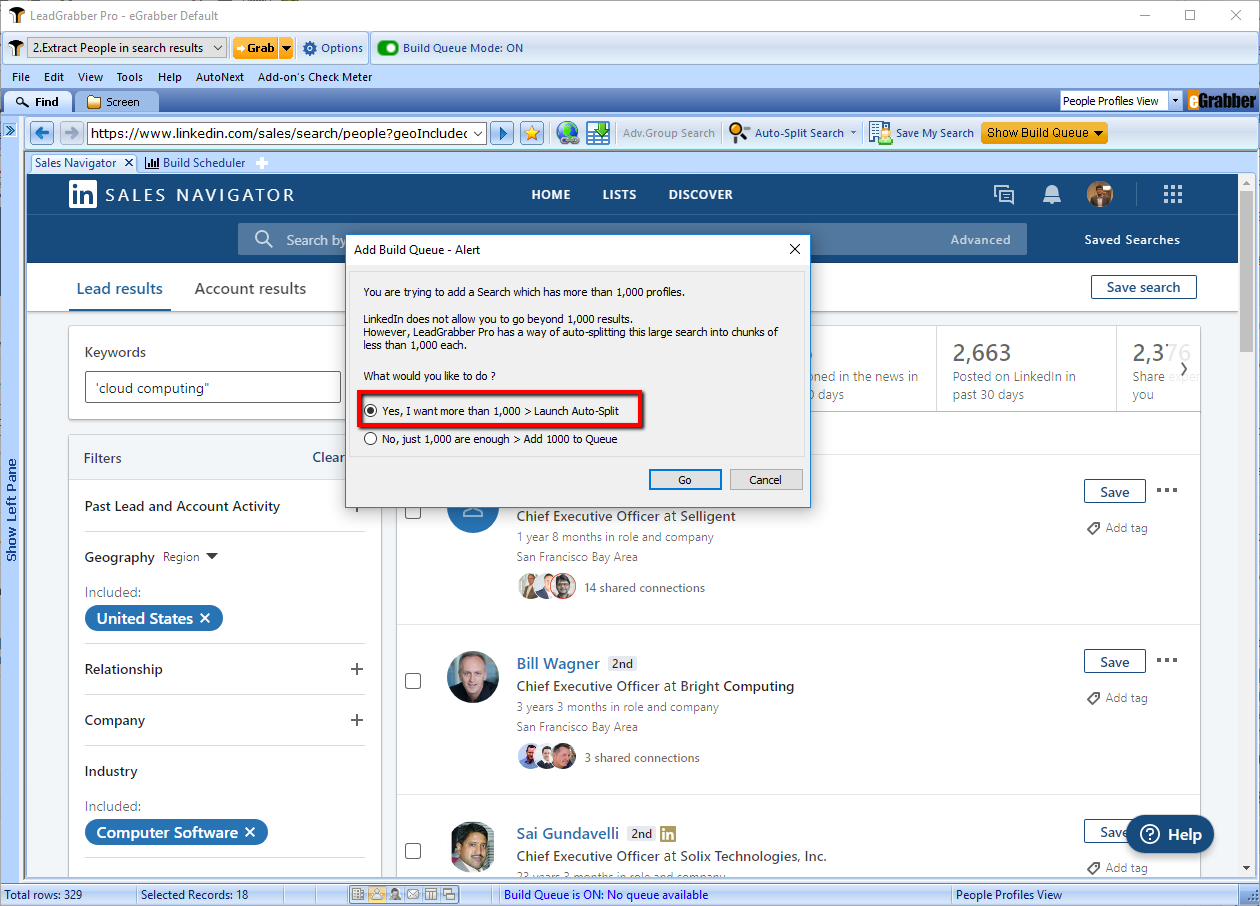The width and height of the screenshot is (1260, 906).
Task: Open the apps grid icon in Sales Navigator
Action: 1173,195
